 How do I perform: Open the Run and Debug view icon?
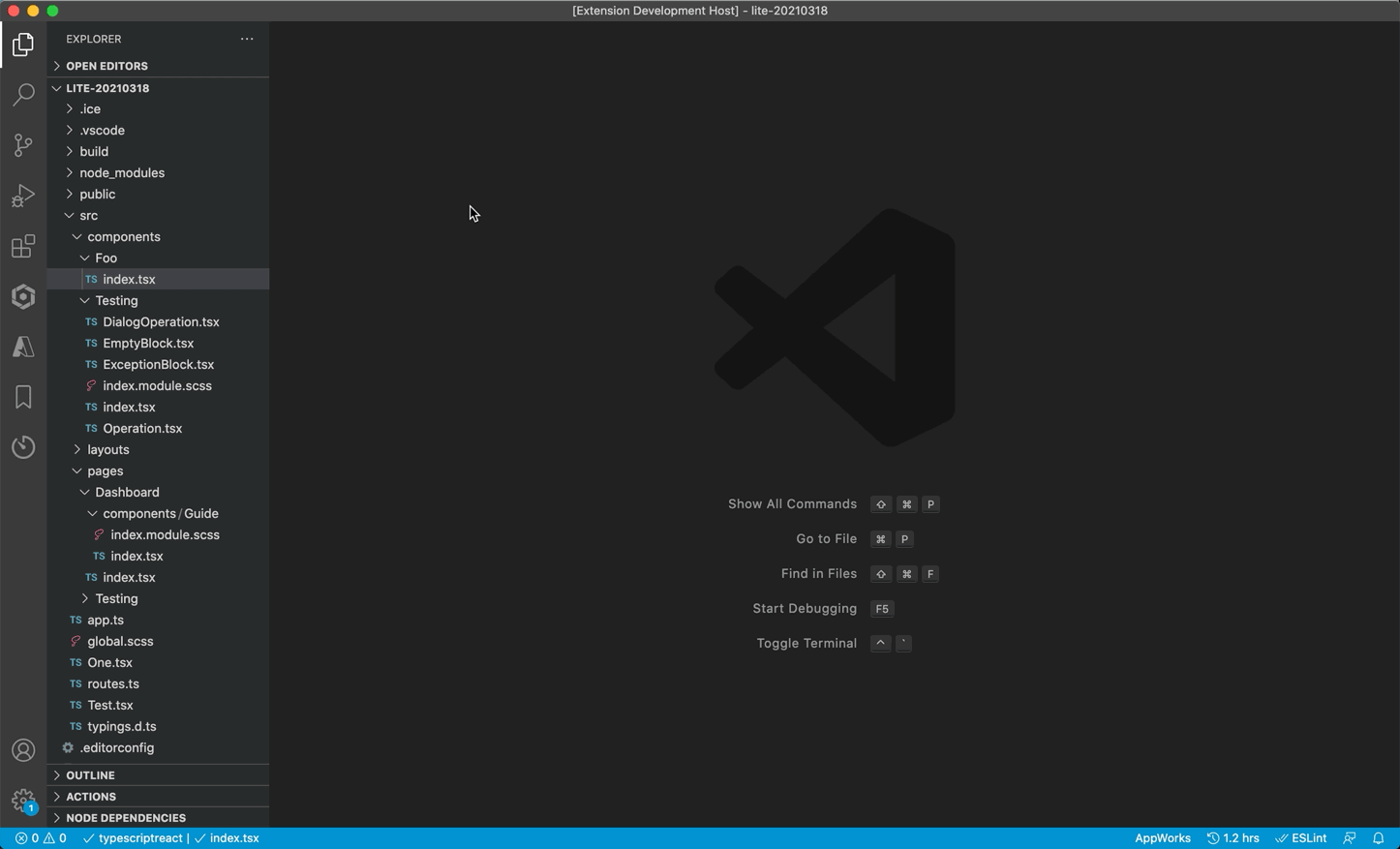tap(23, 196)
